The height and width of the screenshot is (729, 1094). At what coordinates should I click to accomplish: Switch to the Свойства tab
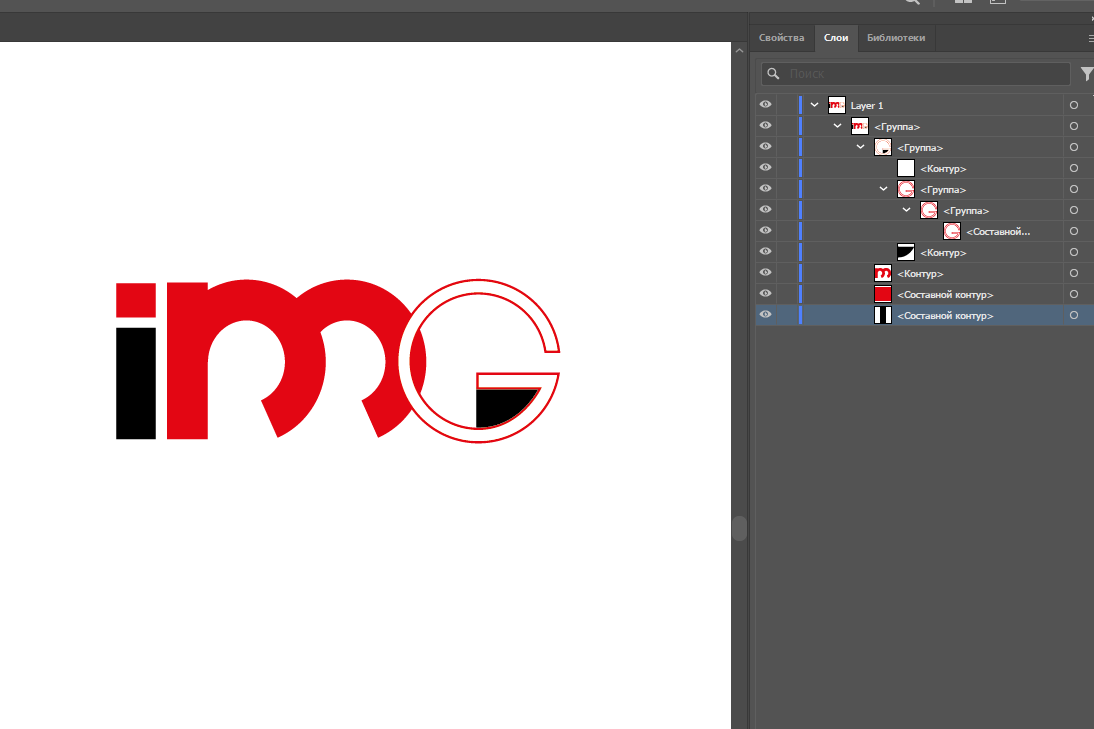pyautogui.click(x=781, y=38)
